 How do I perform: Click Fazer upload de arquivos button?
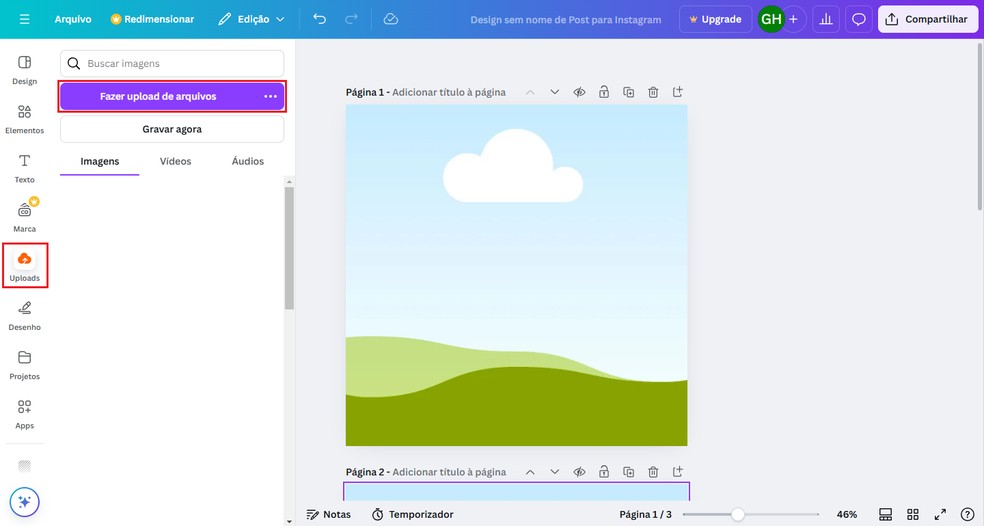click(x=158, y=97)
